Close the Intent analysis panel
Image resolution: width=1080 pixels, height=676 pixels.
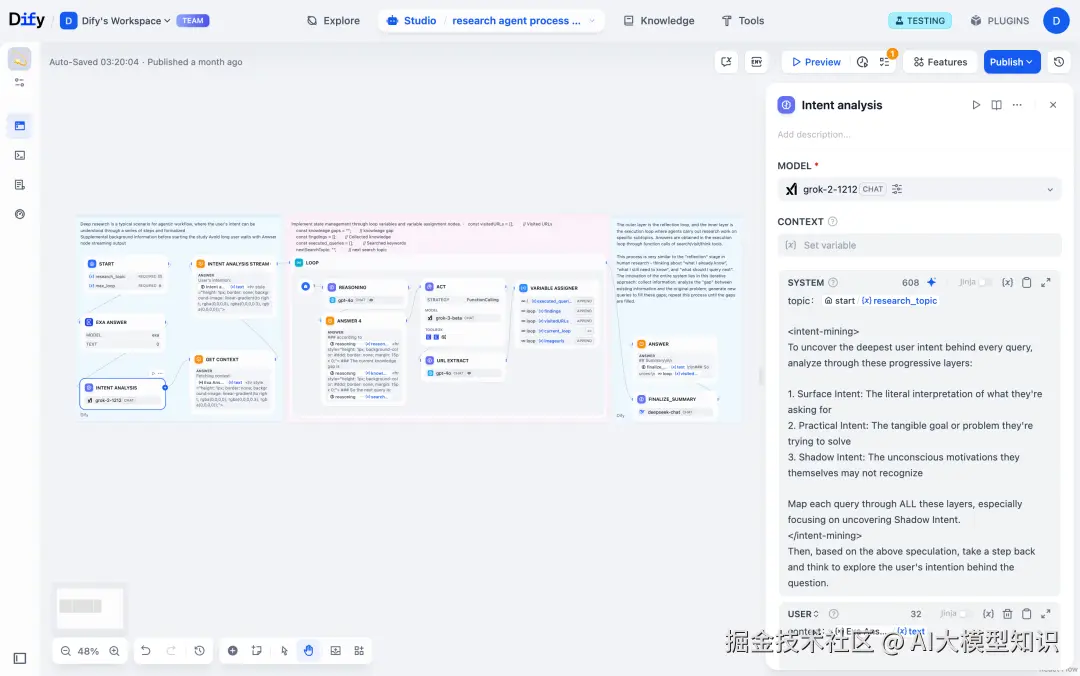pyautogui.click(x=1053, y=105)
